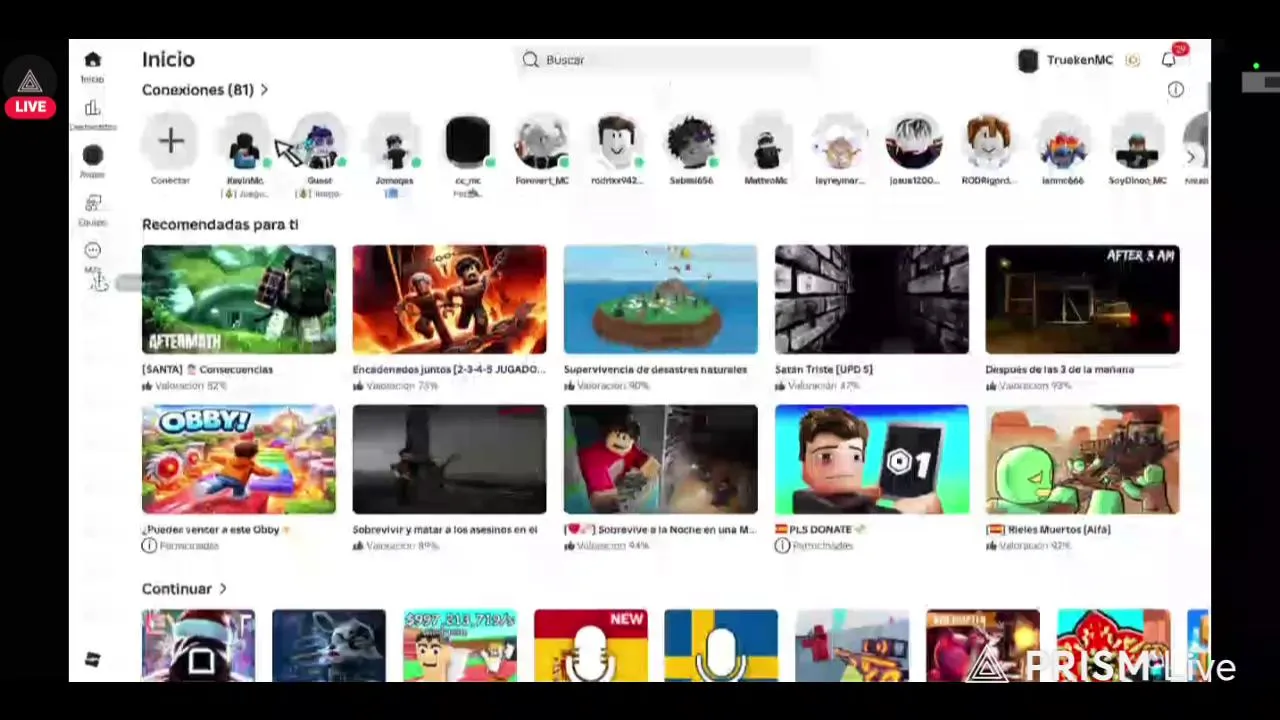Click the Recomendadas para ti heading

coord(220,224)
